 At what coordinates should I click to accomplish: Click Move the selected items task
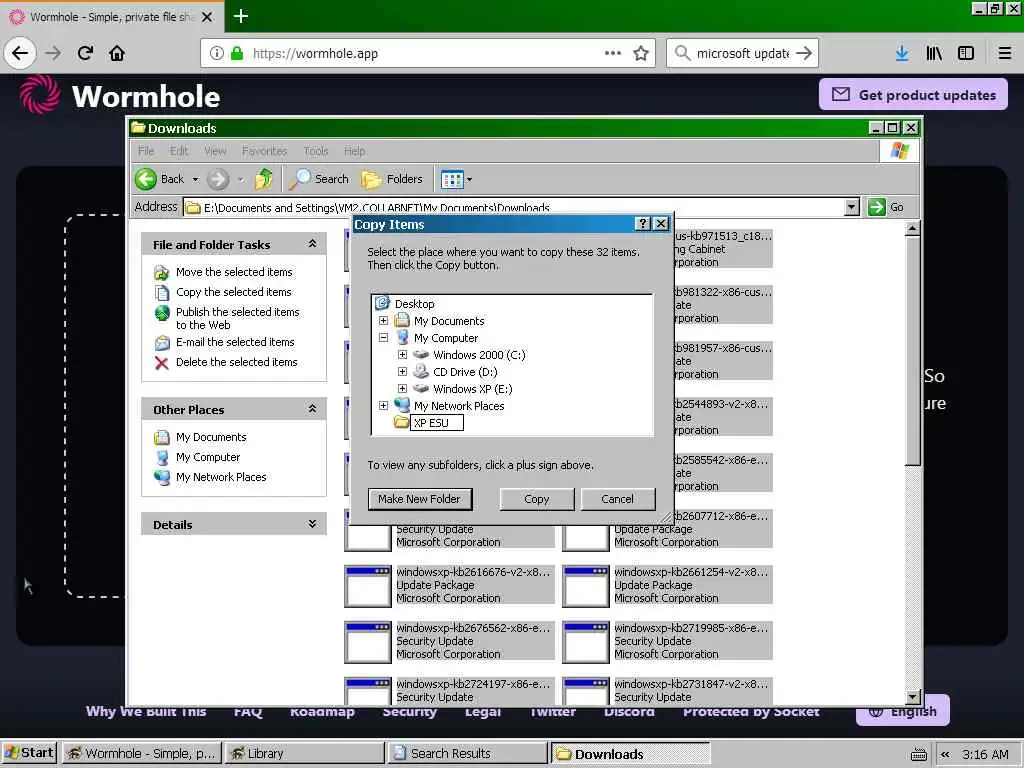(234, 272)
